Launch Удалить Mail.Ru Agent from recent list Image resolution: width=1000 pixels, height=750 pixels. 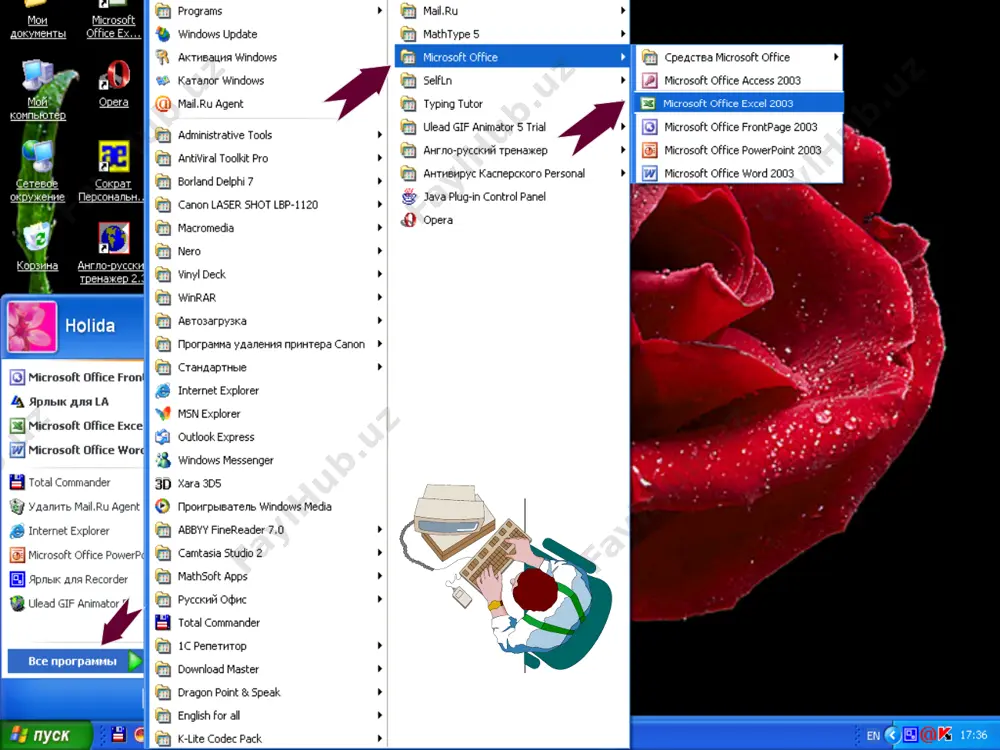coord(75,506)
